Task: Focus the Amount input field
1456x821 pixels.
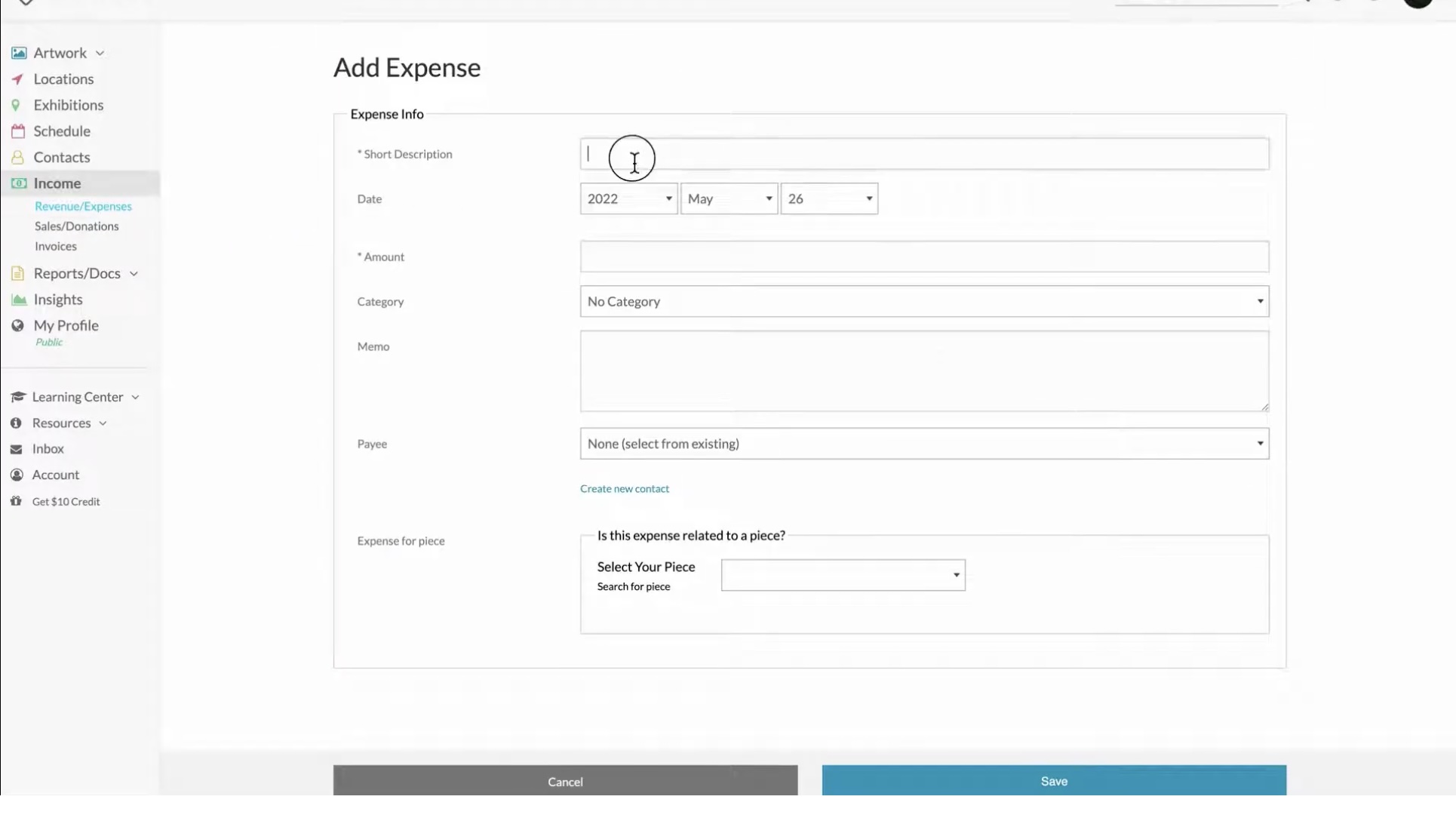Action: tap(924, 257)
